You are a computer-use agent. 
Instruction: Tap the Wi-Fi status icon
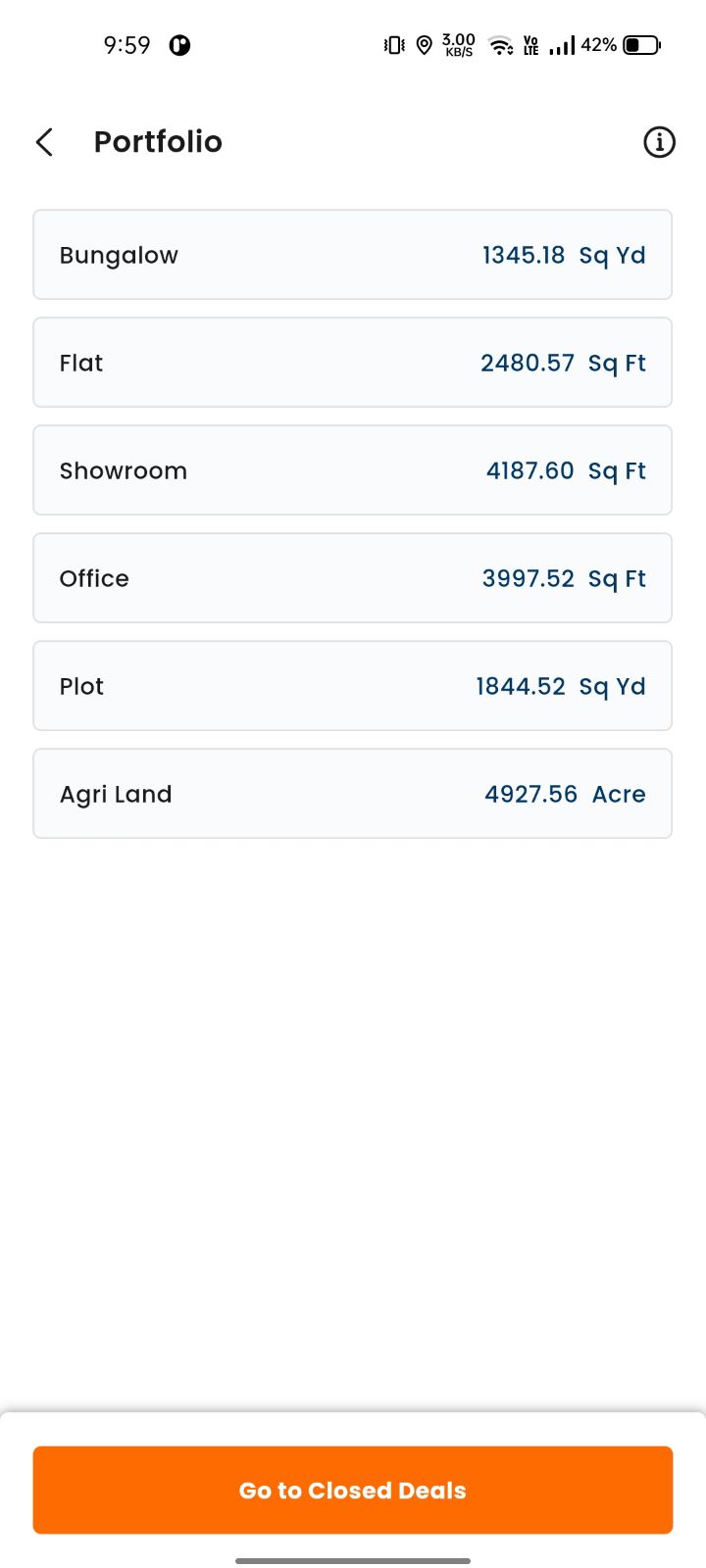pos(501,45)
